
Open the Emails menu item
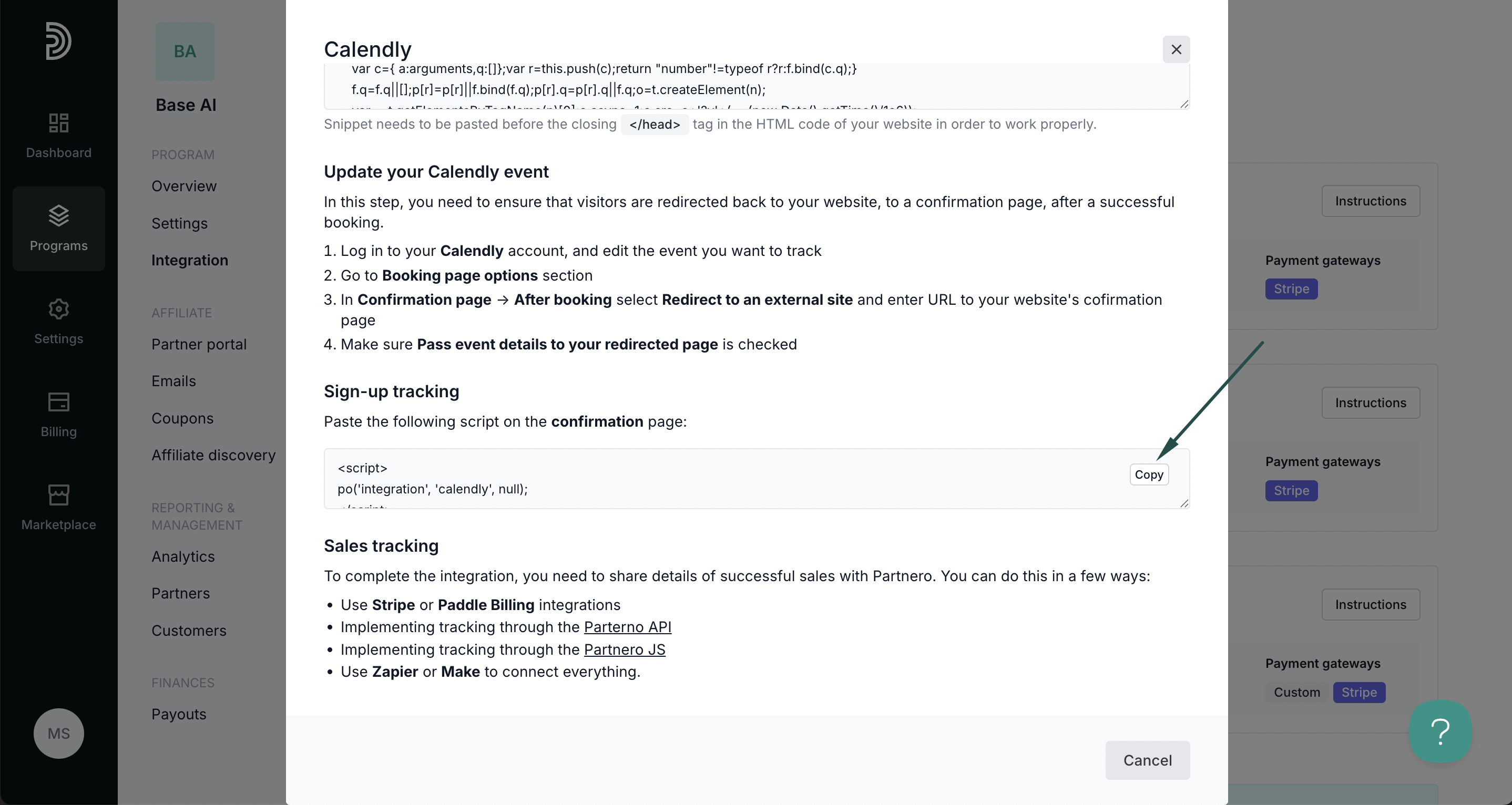point(173,381)
